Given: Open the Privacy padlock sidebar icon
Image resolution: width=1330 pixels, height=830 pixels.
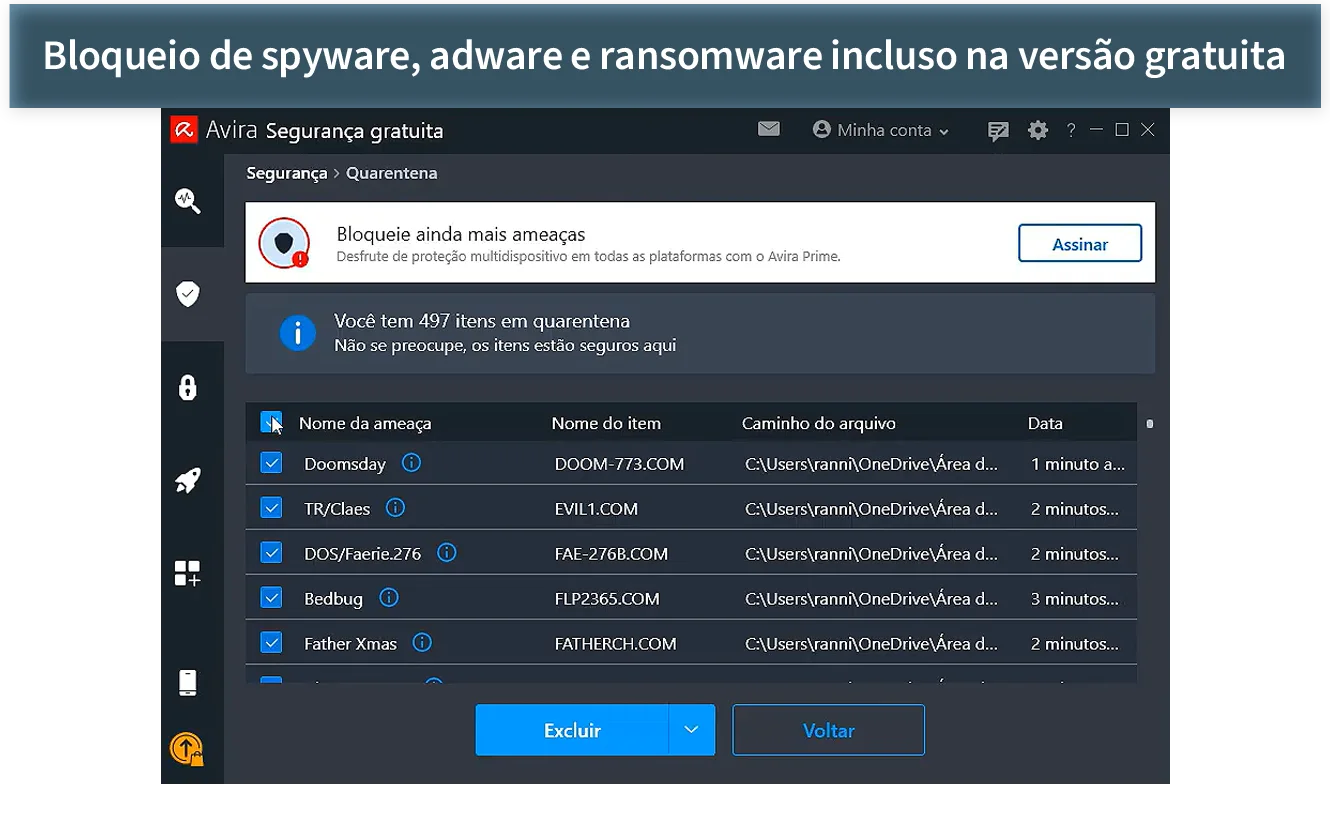Looking at the screenshot, I should pyautogui.click(x=188, y=387).
